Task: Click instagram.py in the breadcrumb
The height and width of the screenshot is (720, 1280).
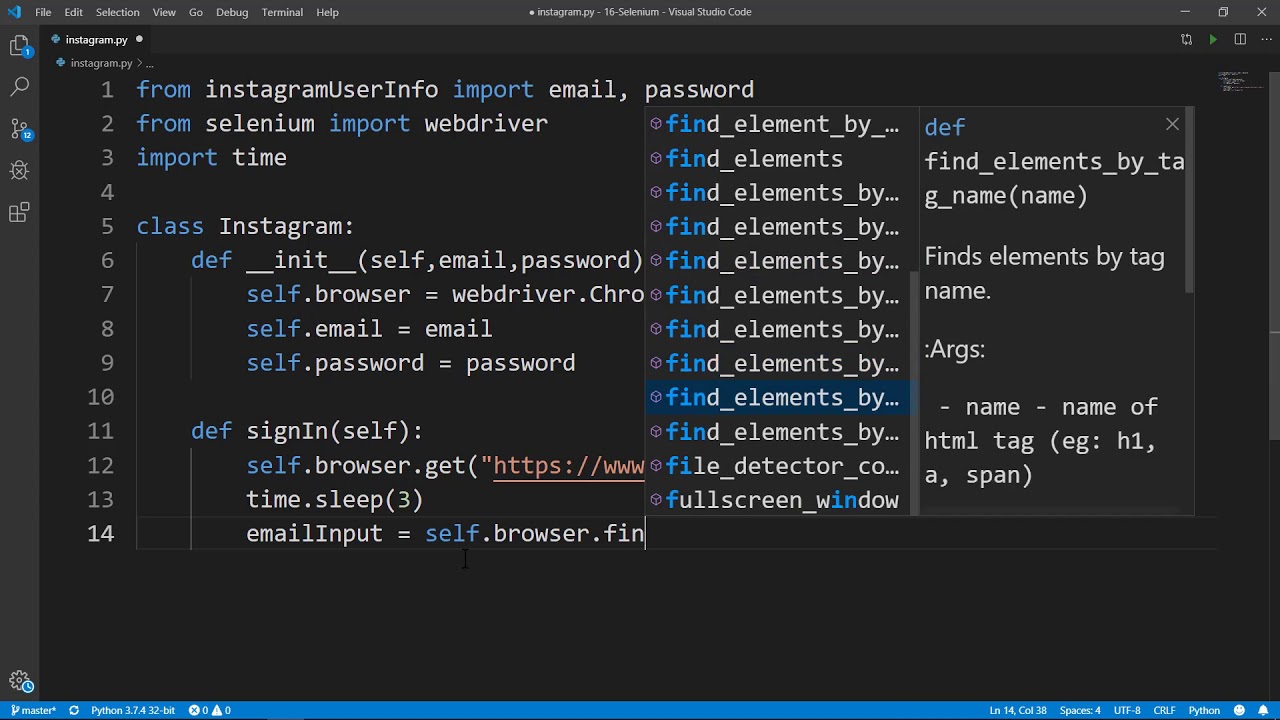Action: (101, 63)
